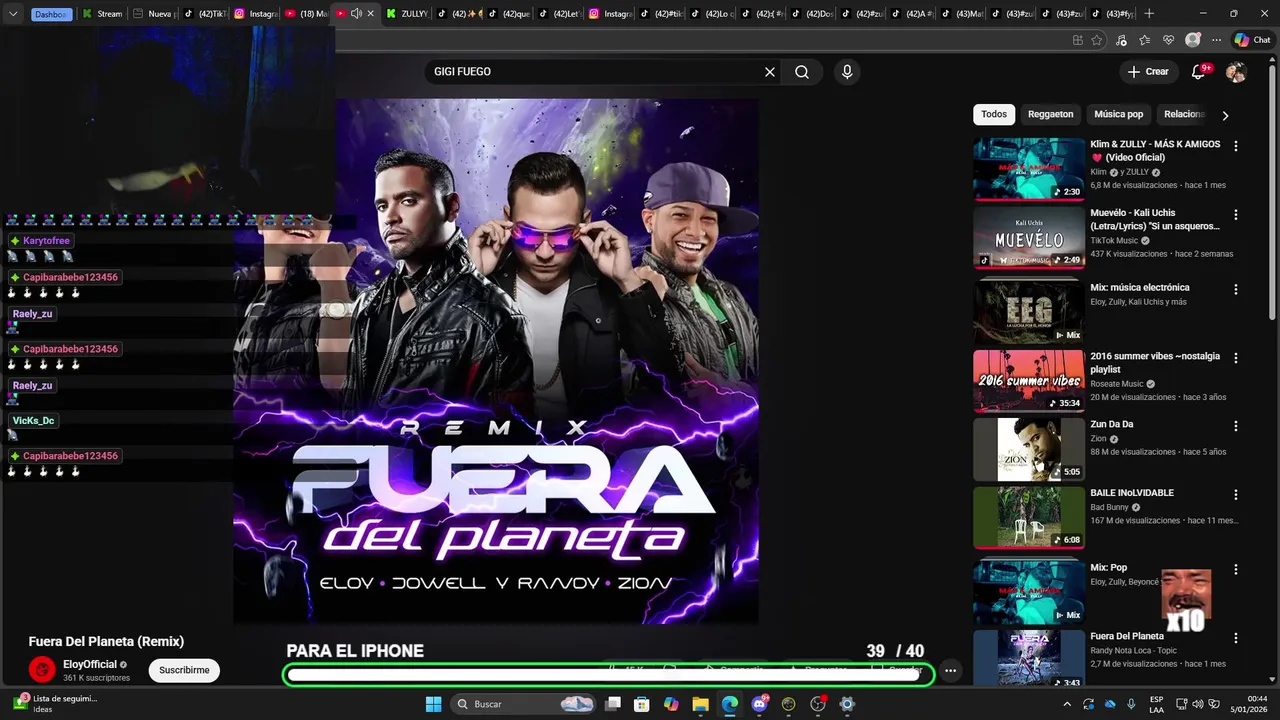Close the active YouTube tab

[371, 13]
